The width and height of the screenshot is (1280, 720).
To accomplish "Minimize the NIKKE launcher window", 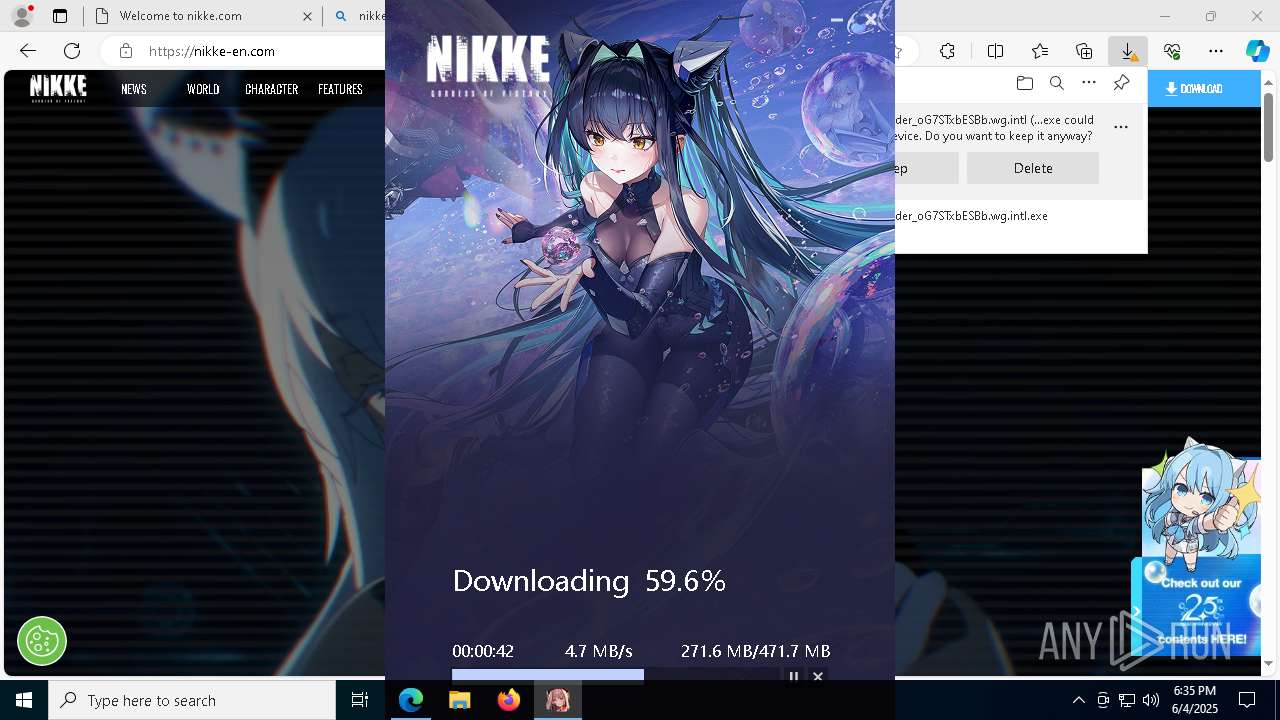I will tap(837, 19).
